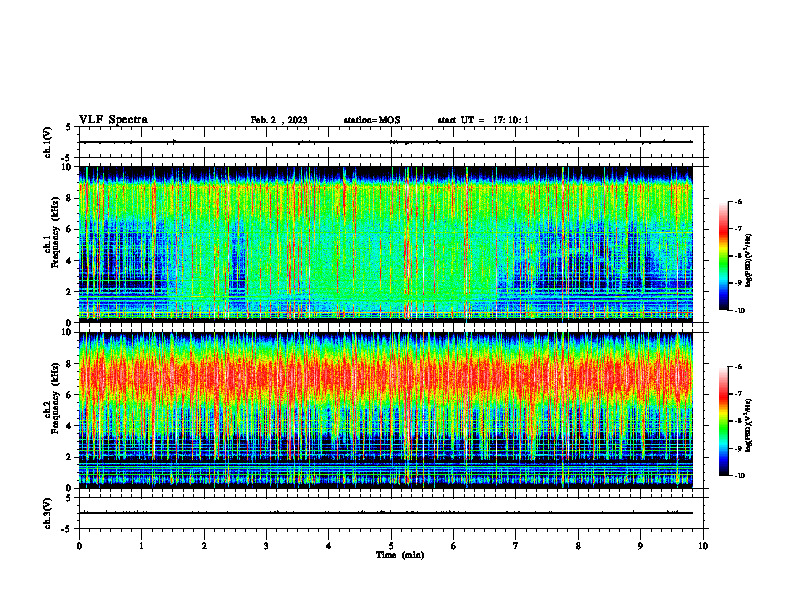The width and height of the screenshot is (792, 612).
Task: Click inside the ch.1 spectrogram panel
Action: [x=386, y=244]
